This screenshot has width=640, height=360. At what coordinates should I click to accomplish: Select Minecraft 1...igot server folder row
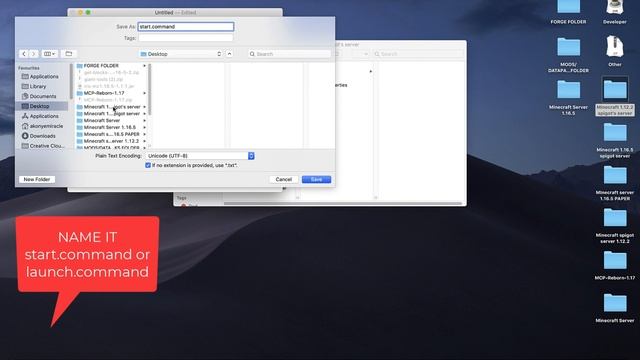pos(111,113)
